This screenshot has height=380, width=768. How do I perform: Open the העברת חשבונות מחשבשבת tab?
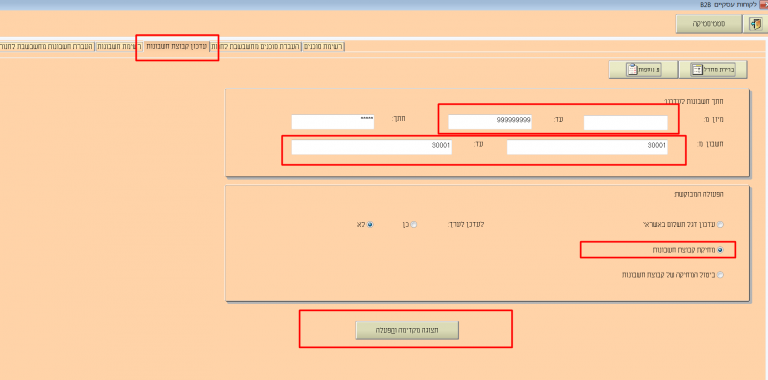(x=47, y=47)
